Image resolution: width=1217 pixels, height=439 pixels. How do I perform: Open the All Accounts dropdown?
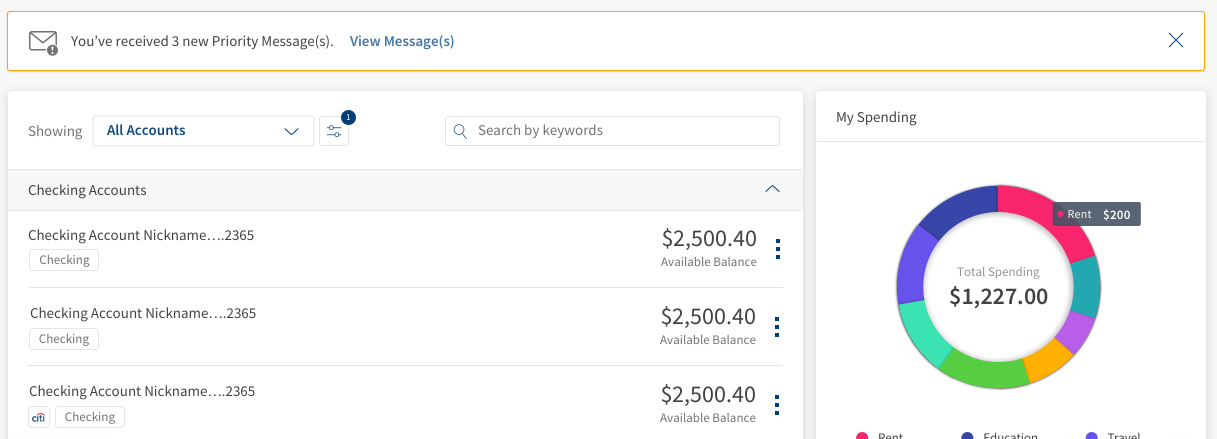coord(203,131)
